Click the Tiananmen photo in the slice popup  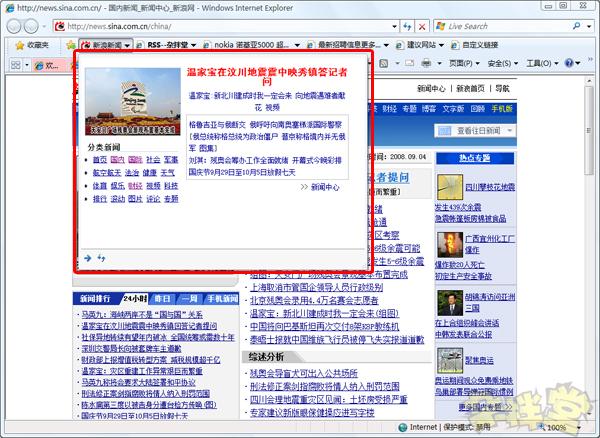(133, 101)
